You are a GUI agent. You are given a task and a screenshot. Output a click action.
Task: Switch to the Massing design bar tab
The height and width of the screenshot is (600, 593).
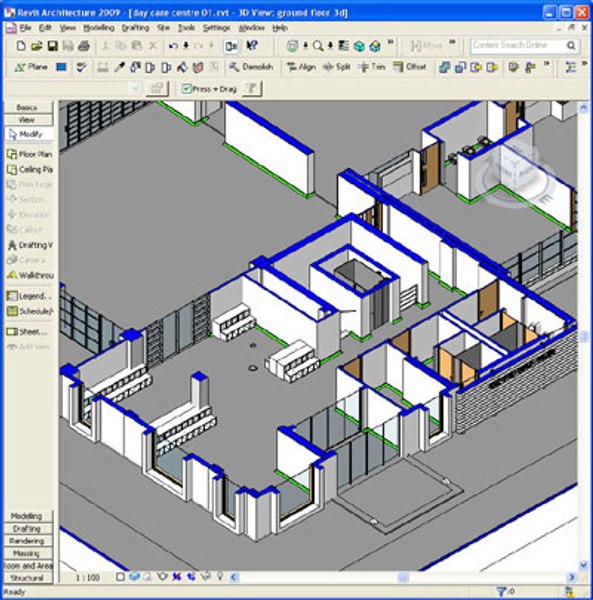click(x=28, y=553)
